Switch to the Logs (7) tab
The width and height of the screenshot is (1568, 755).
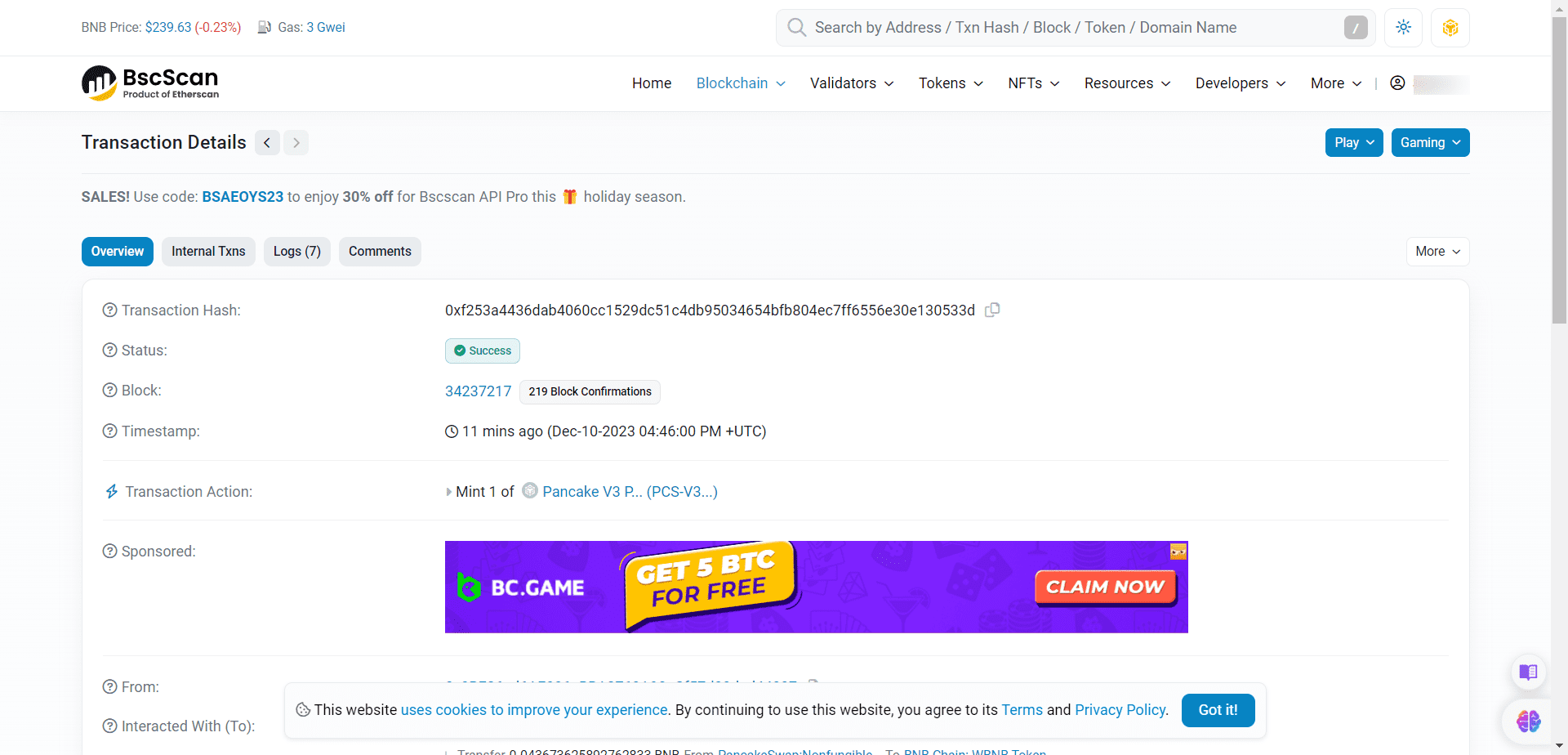pos(297,252)
